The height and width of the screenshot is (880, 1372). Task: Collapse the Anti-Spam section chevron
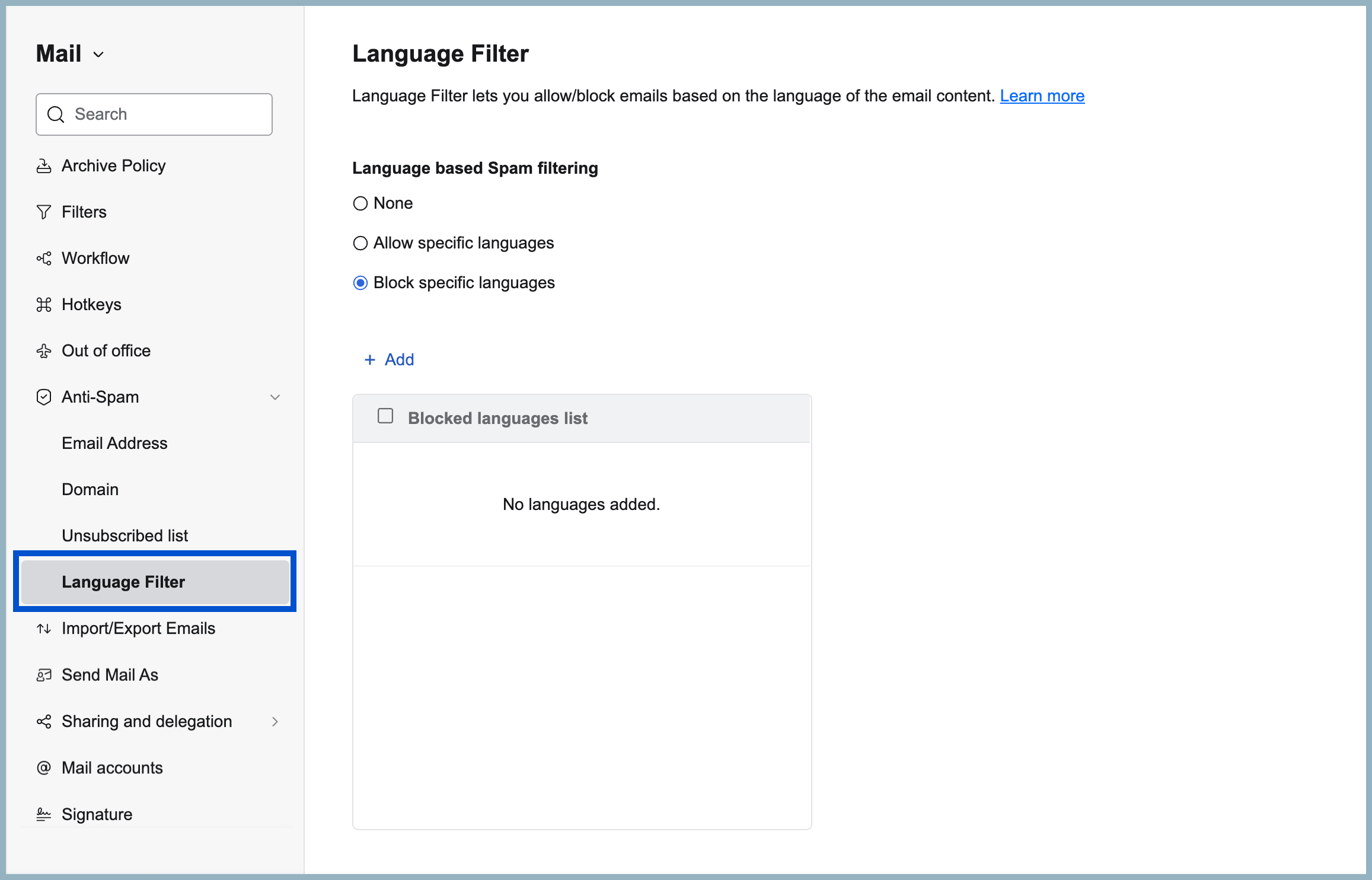(275, 397)
